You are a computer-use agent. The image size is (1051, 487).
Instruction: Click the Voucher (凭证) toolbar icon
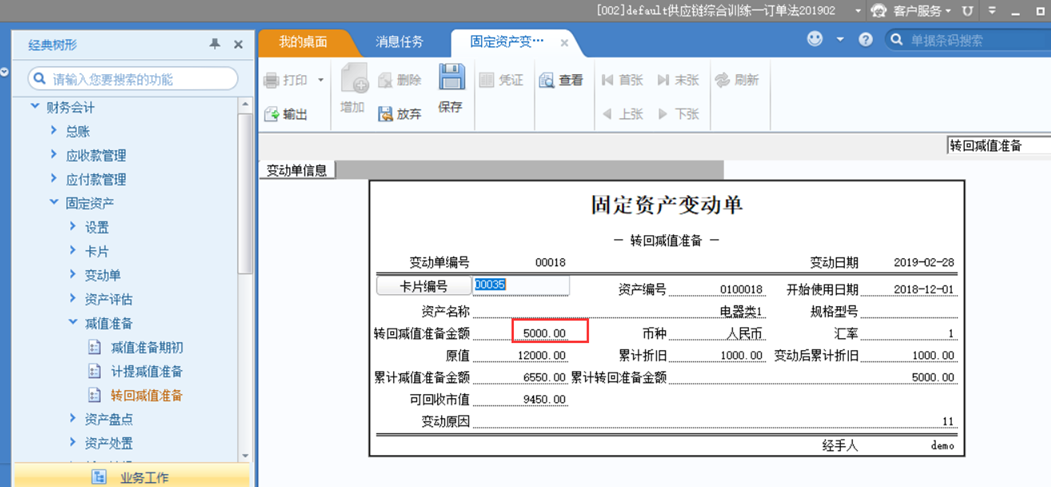(x=487, y=80)
